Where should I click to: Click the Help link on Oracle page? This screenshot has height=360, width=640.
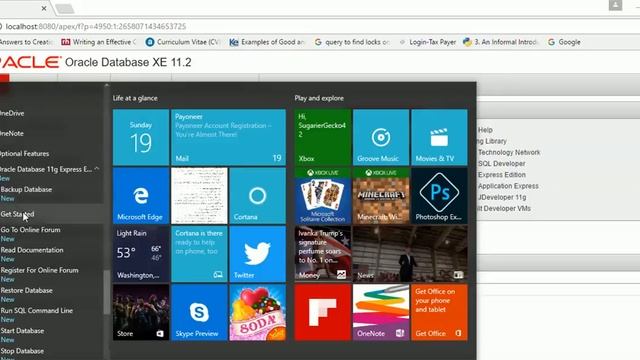click(x=485, y=130)
